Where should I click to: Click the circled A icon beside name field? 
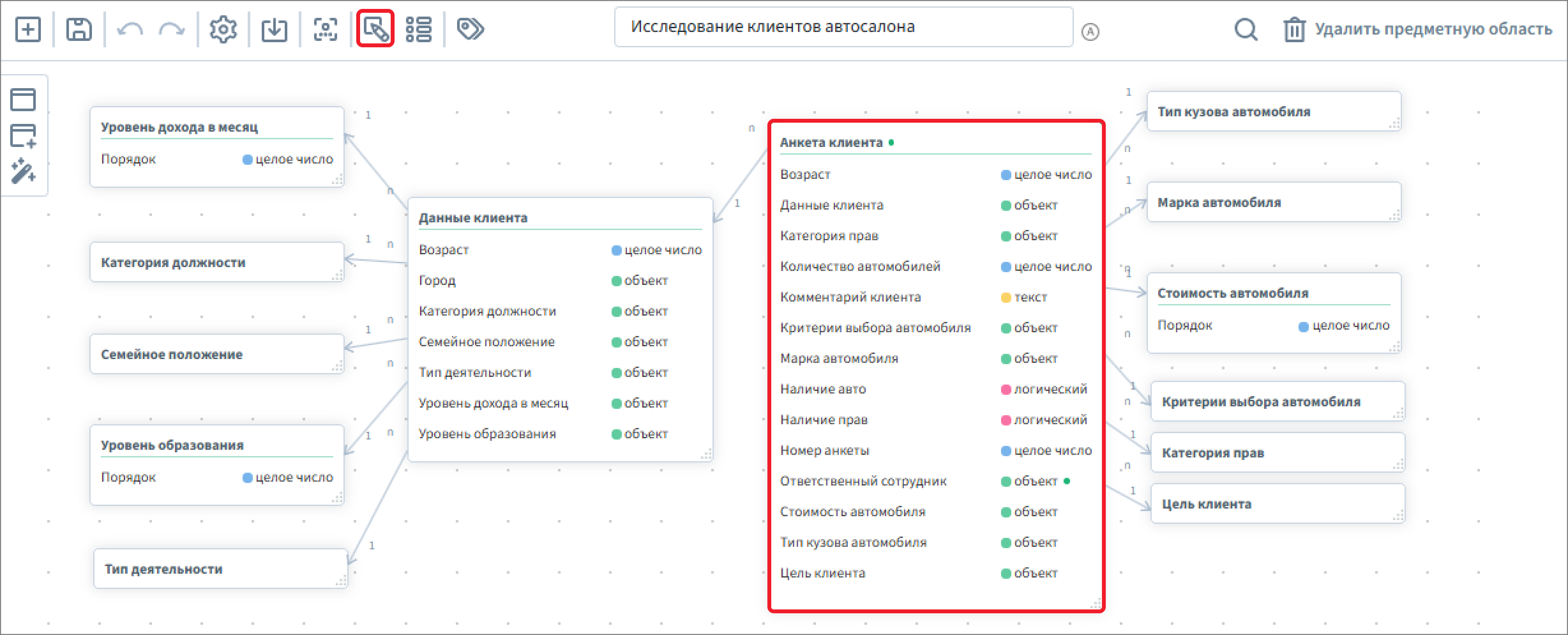click(1090, 32)
